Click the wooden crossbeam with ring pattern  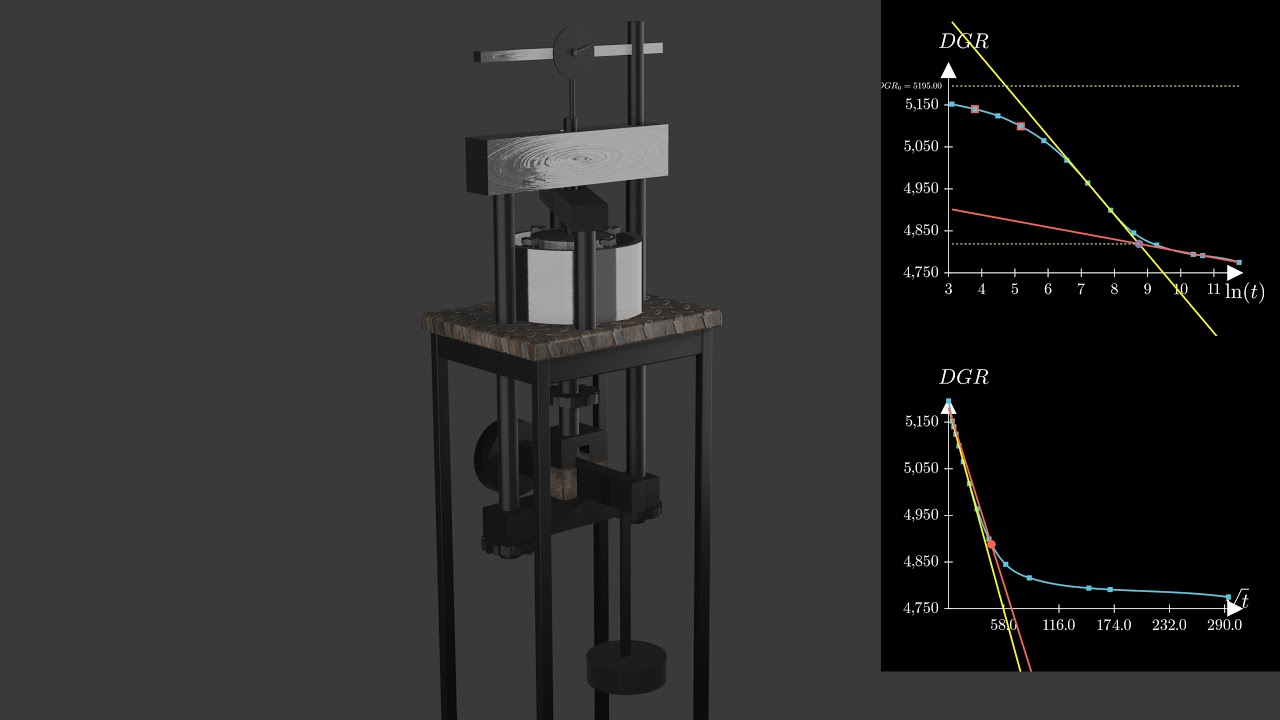(x=567, y=160)
